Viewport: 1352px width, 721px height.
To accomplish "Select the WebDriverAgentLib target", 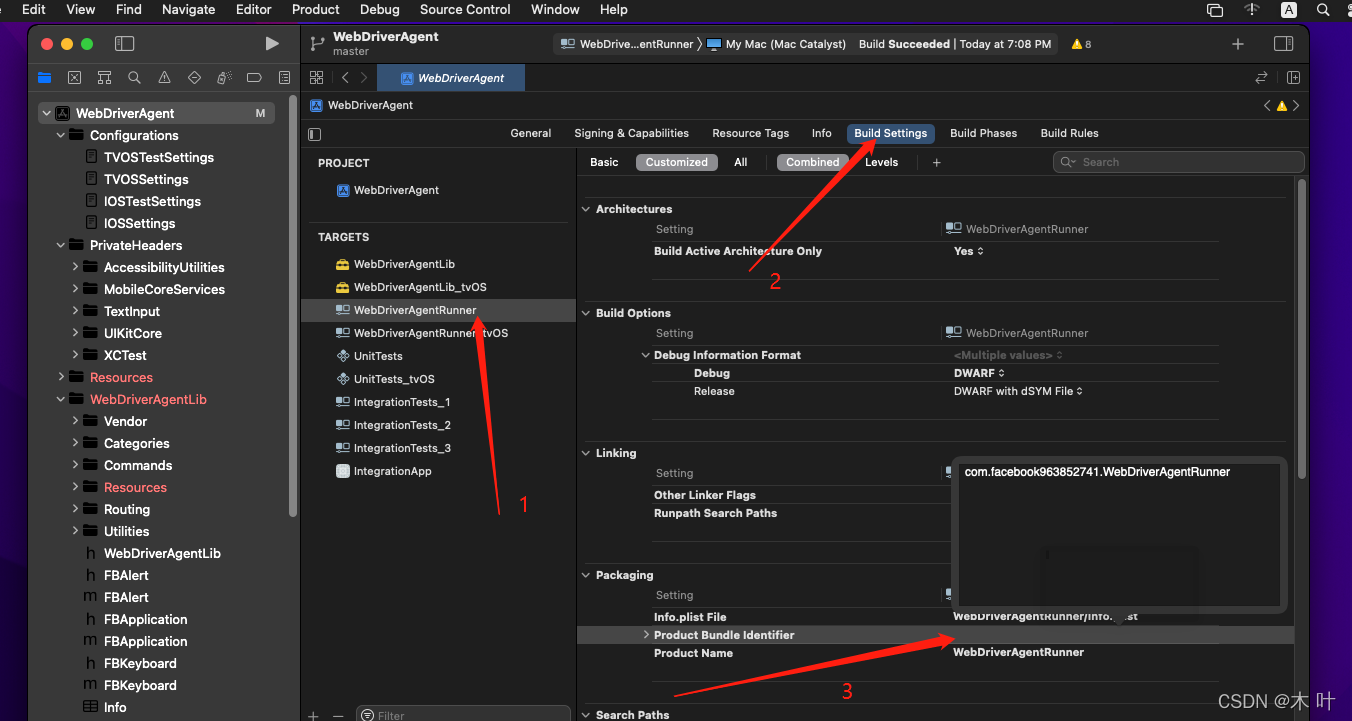I will tap(404, 264).
